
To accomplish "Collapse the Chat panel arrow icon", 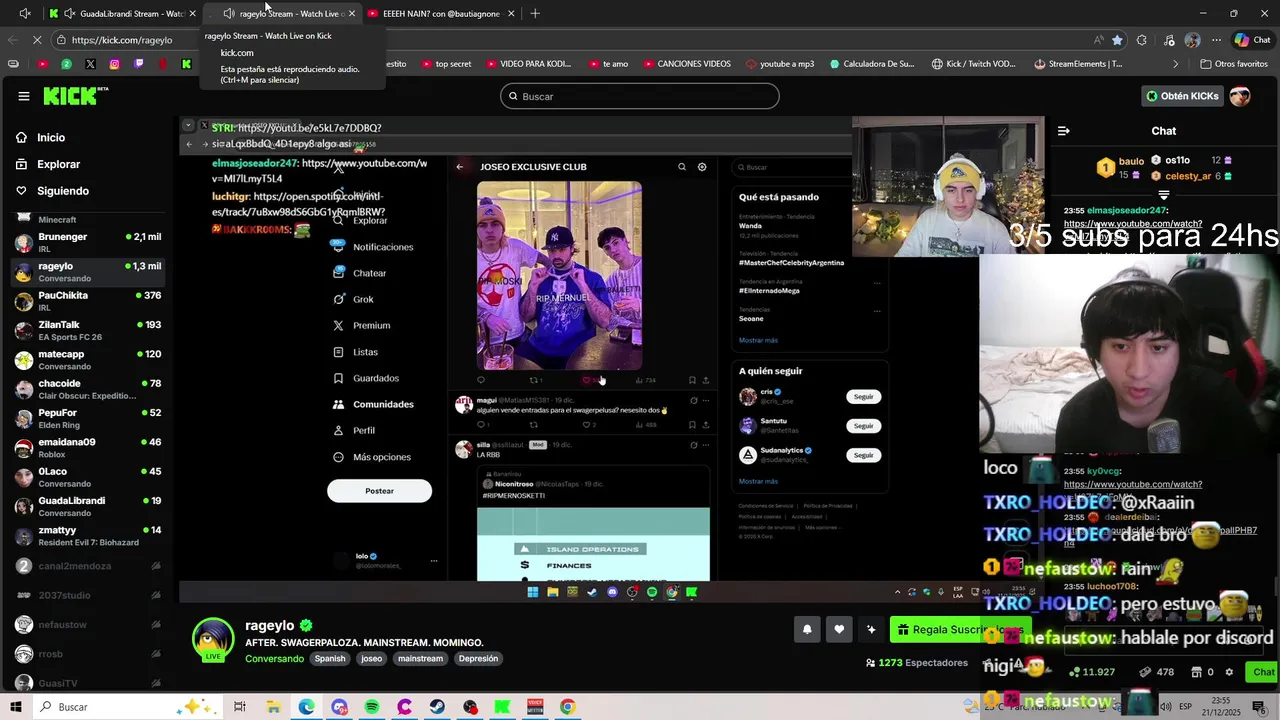I will (x=1063, y=131).
